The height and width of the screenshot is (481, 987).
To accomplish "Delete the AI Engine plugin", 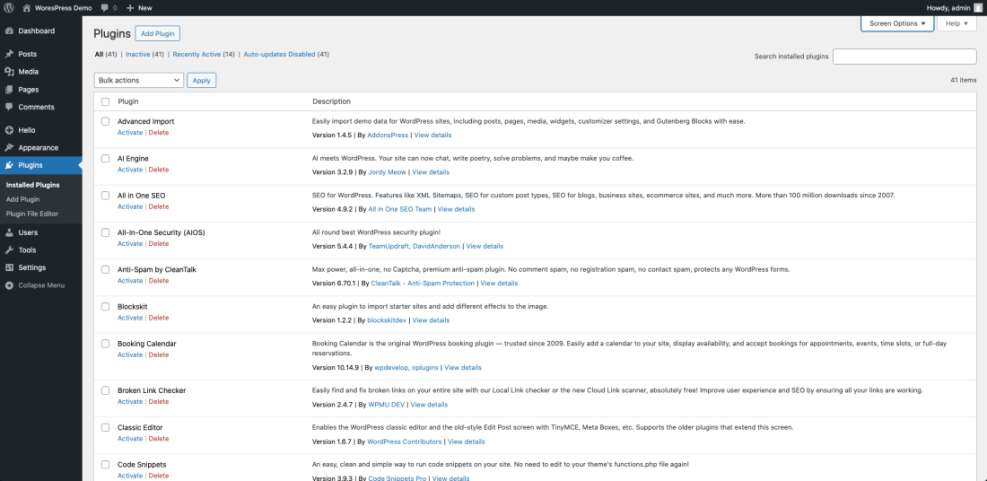I will (159, 170).
